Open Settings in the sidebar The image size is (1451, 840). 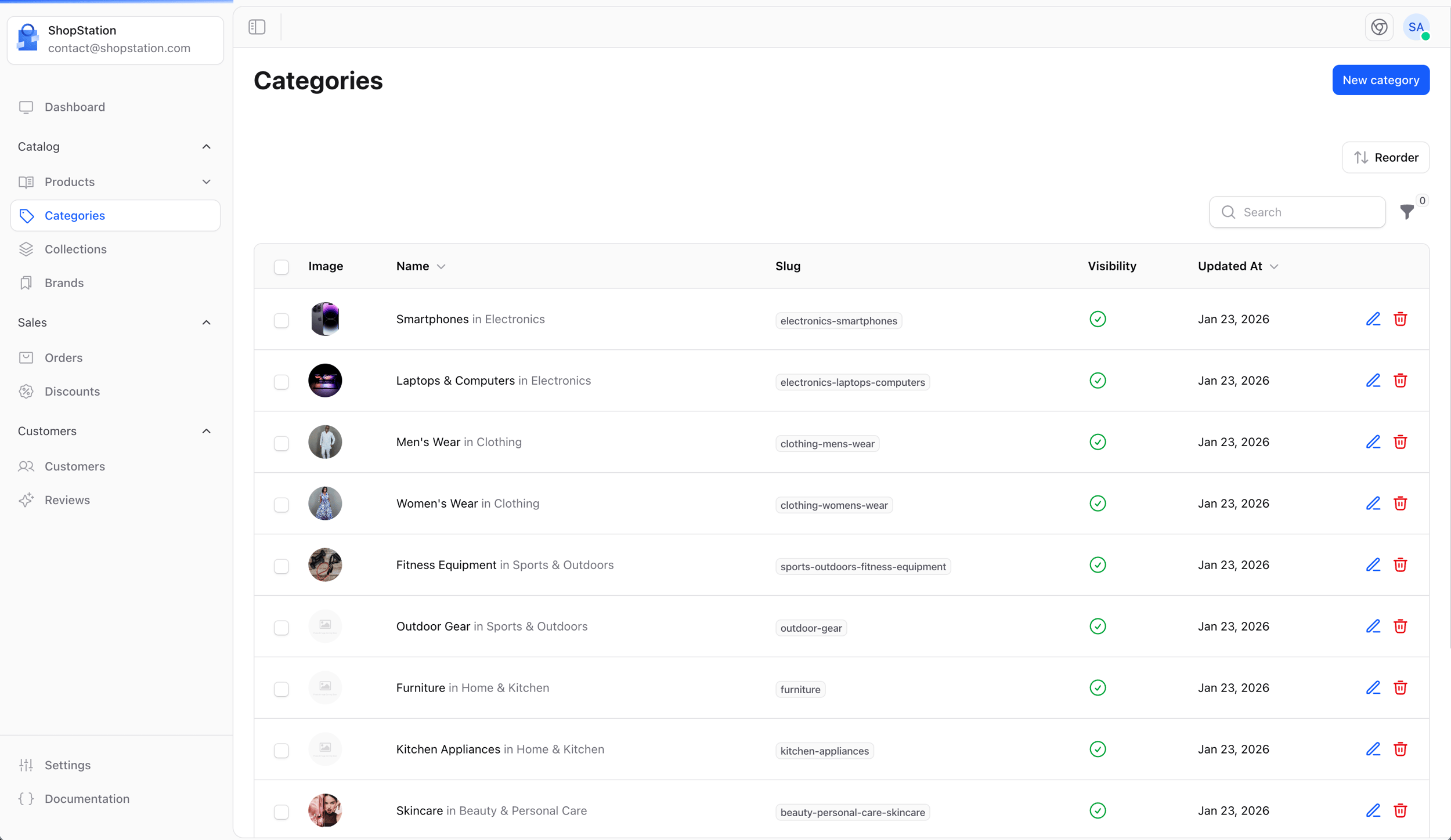pos(115,765)
